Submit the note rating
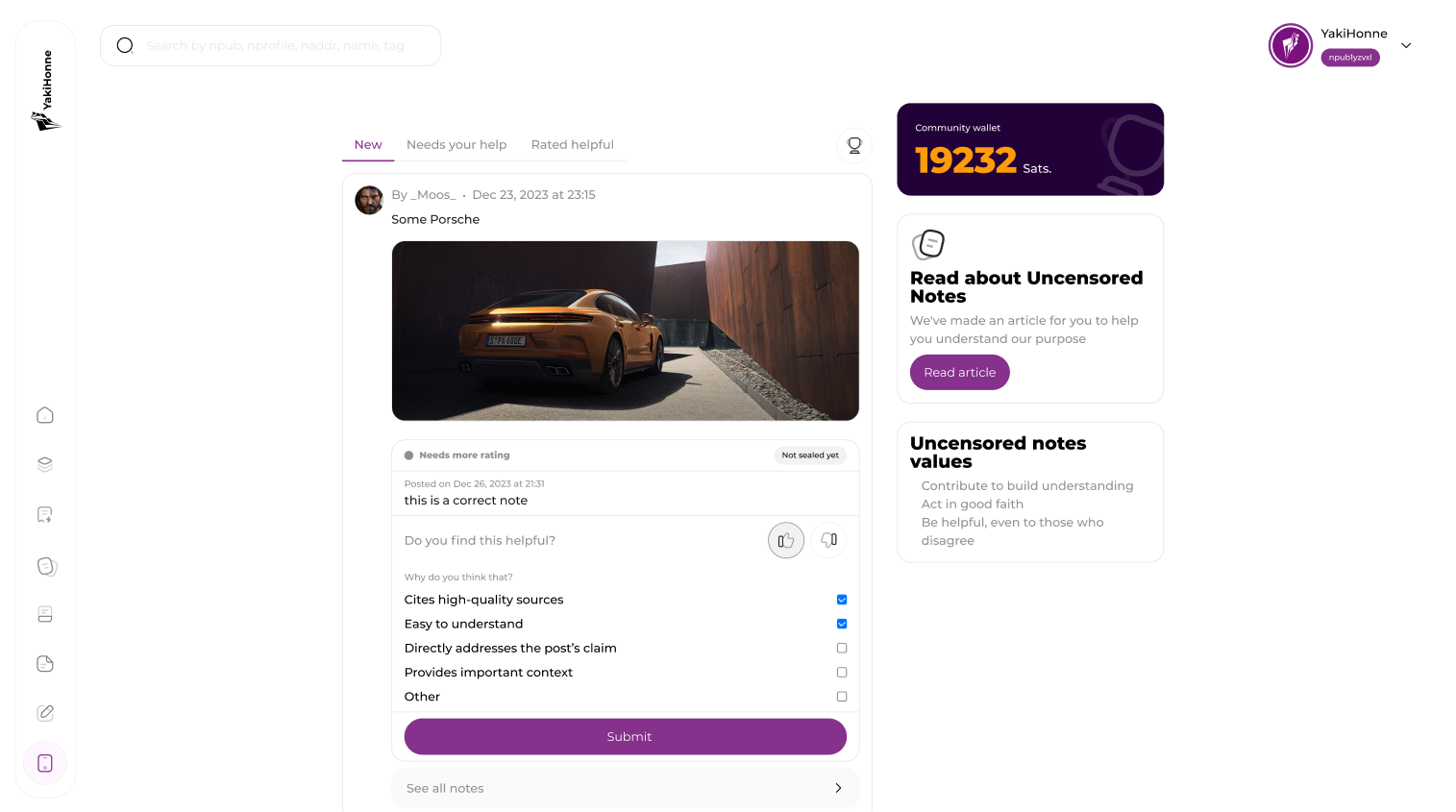The width and height of the screenshot is (1456, 812). (626, 737)
